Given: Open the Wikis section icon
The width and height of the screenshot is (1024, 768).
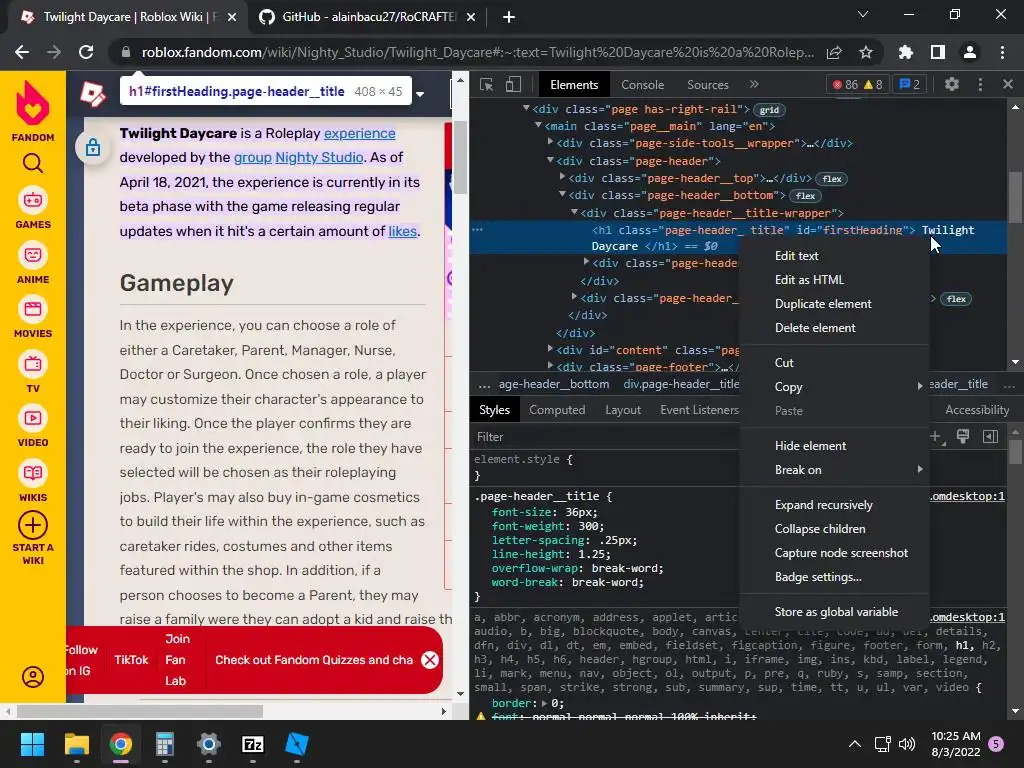Looking at the screenshot, I should point(33,473).
